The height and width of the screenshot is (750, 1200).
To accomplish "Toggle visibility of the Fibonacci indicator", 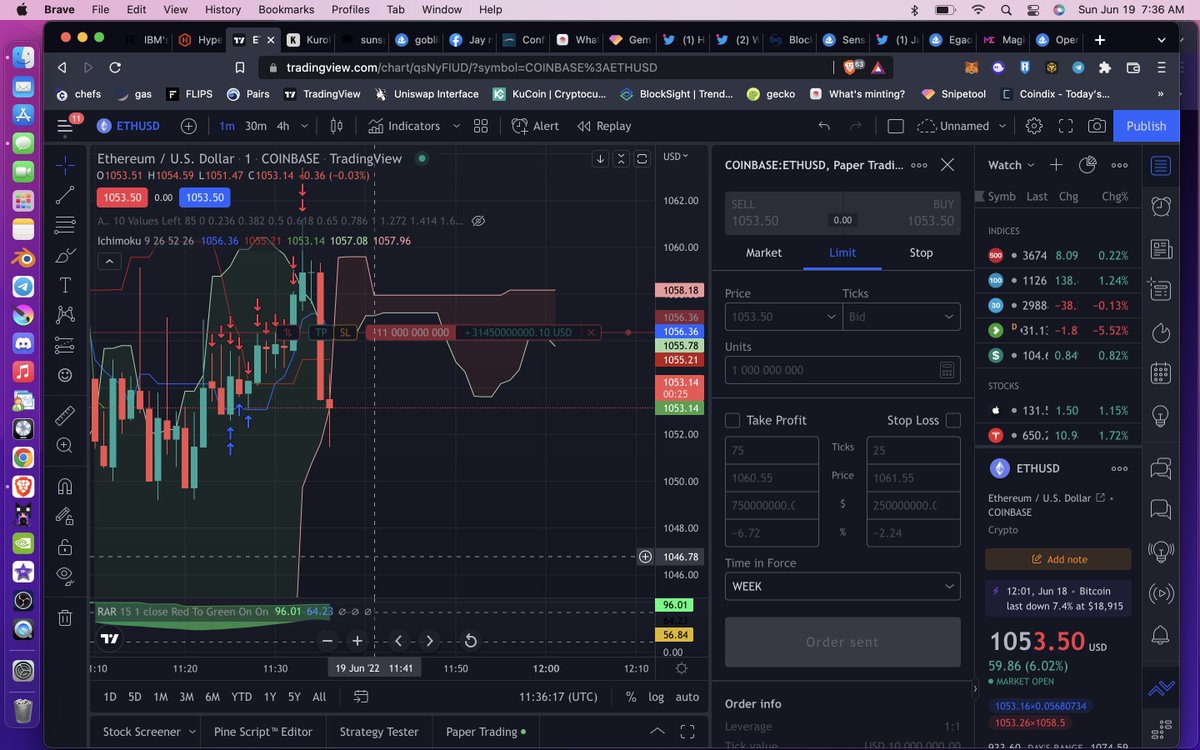I will (478, 221).
